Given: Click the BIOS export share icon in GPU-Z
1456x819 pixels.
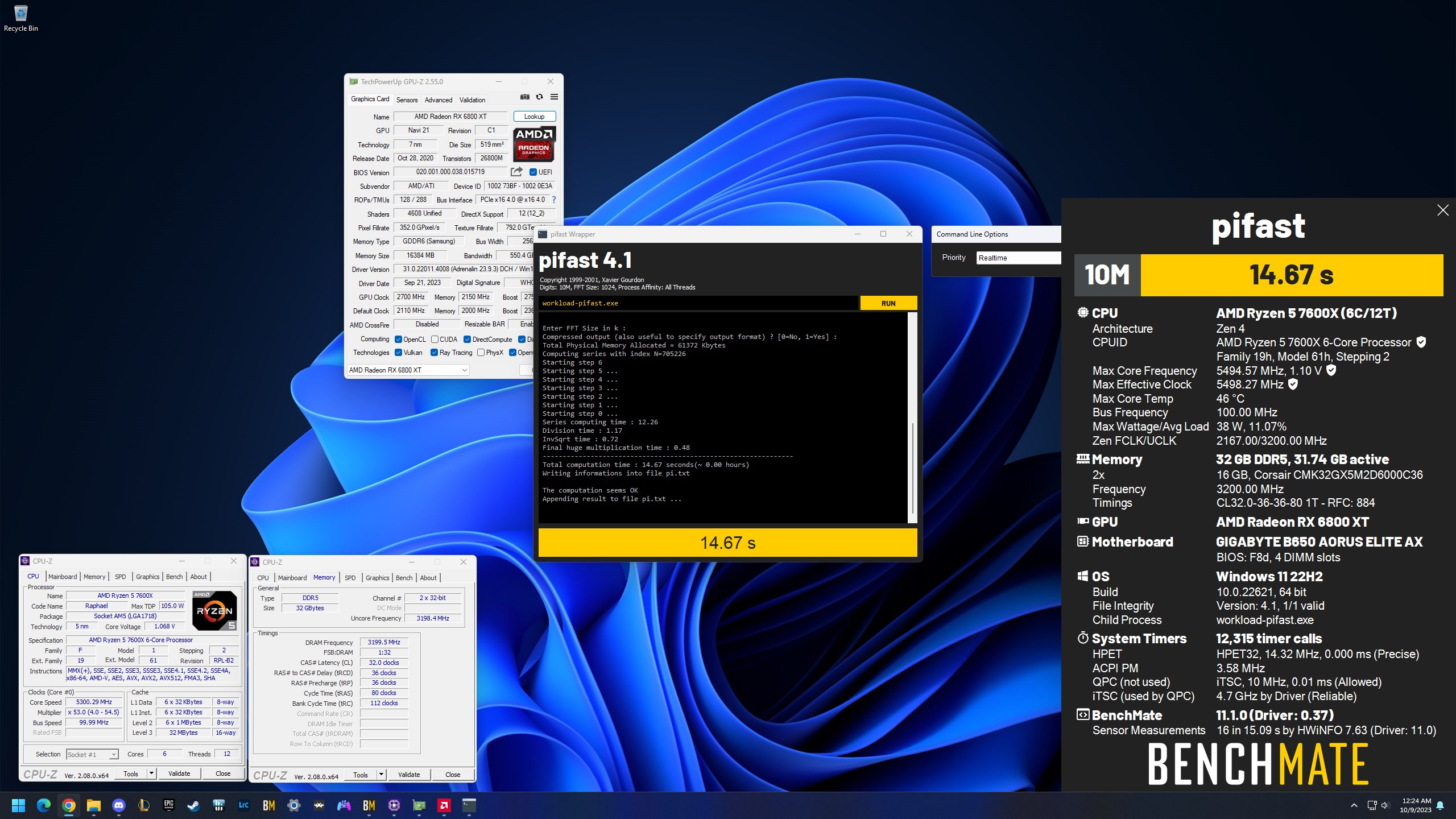Looking at the screenshot, I should 516,172.
